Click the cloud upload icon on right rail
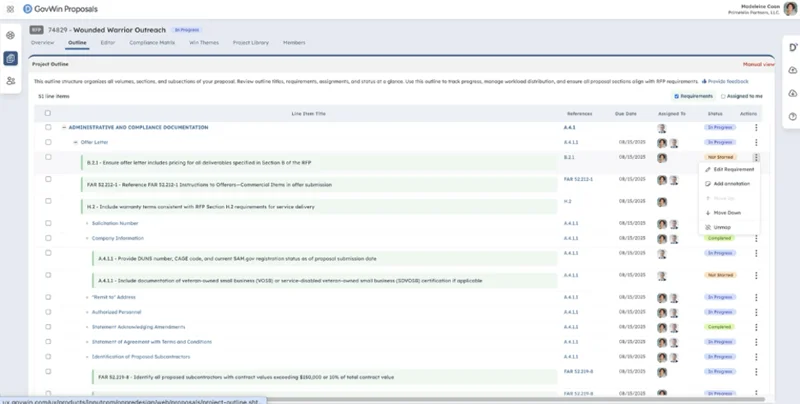Screen dimensions: 800x404 pos(793,70)
